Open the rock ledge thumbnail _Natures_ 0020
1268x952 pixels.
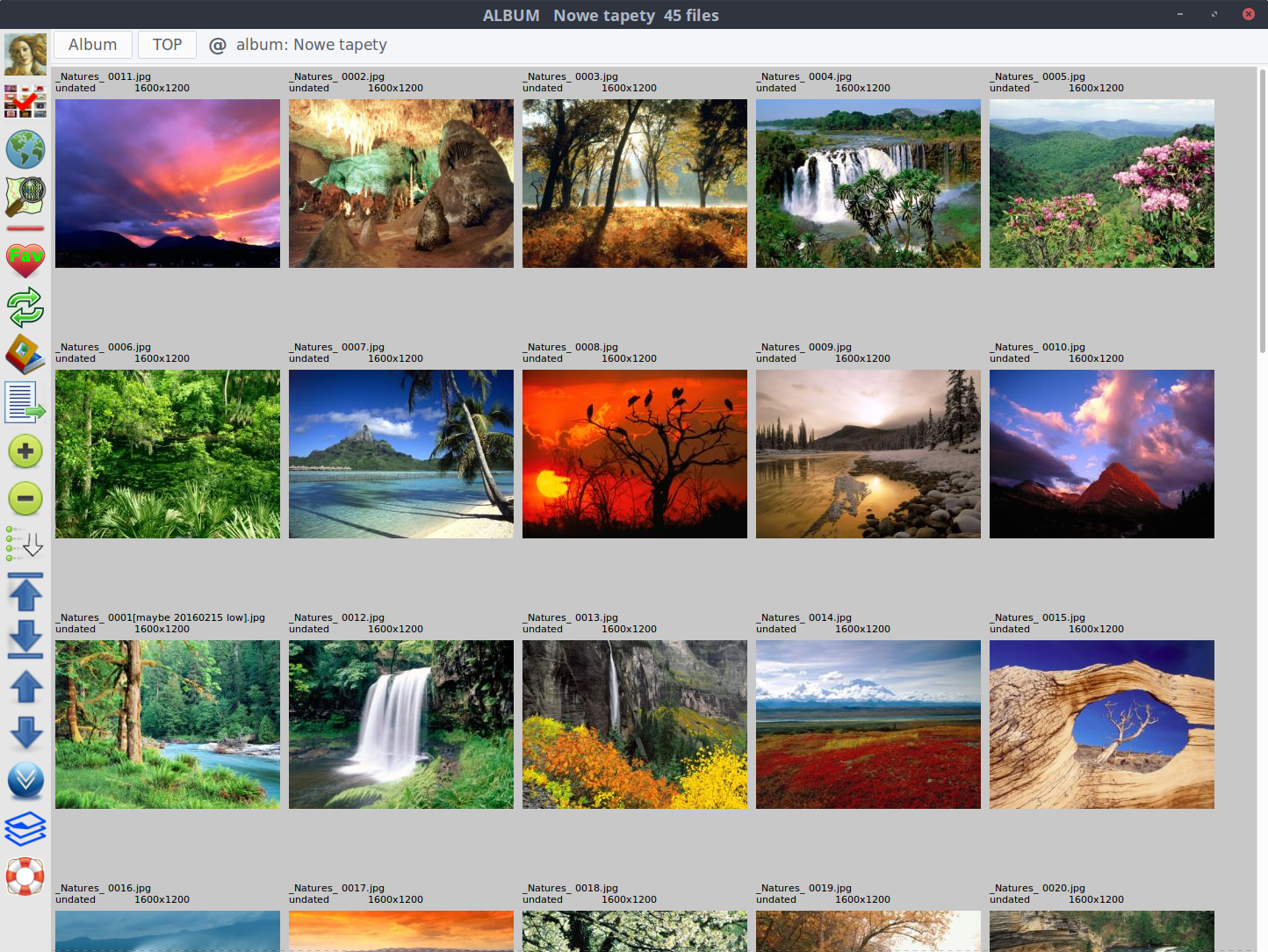click(x=1102, y=931)
